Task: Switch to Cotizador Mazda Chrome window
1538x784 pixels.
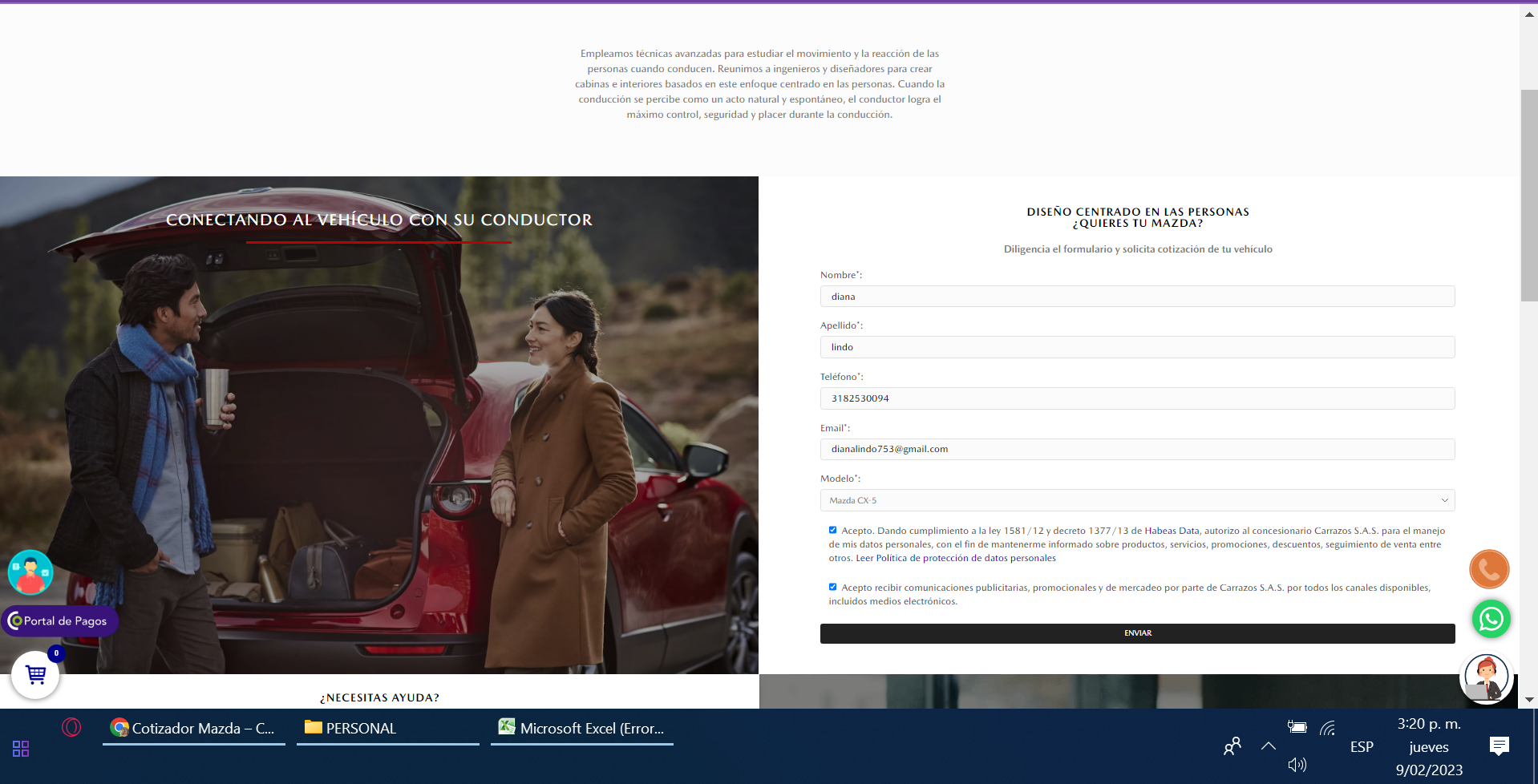Action: click(x=194, y=728)
